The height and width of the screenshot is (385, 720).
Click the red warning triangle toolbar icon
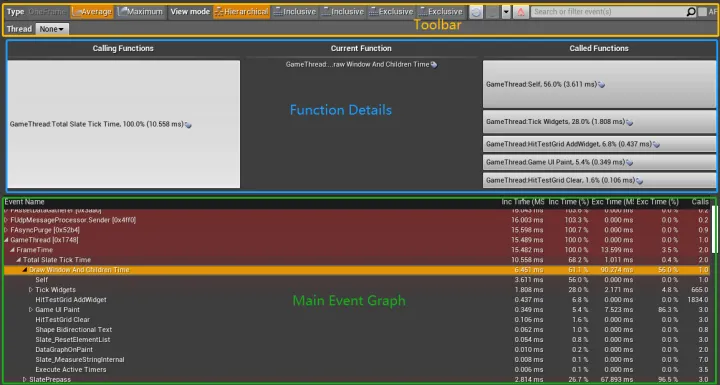(521, 12)
